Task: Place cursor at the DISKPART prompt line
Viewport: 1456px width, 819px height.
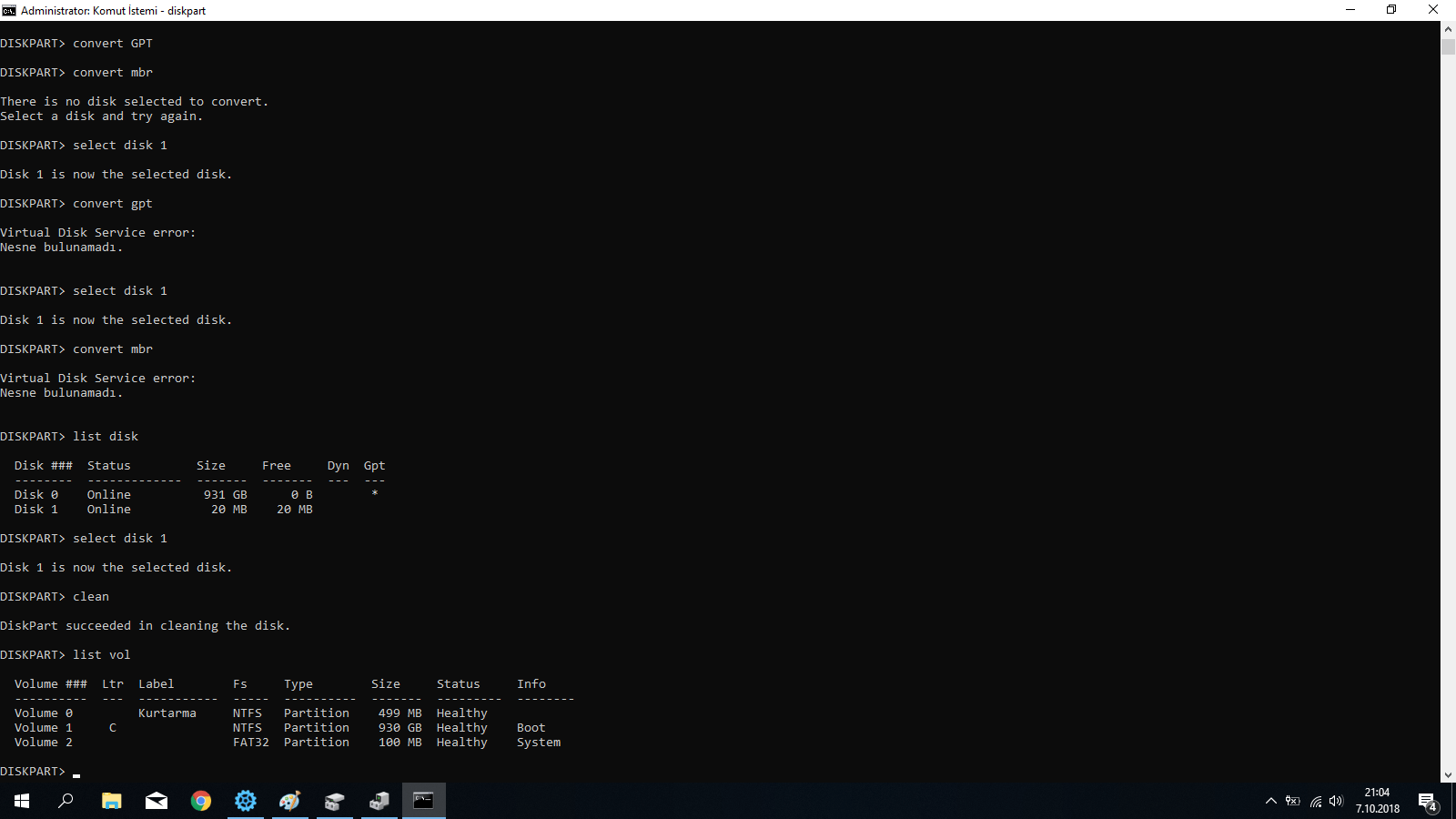Action: tap(76, 771)
